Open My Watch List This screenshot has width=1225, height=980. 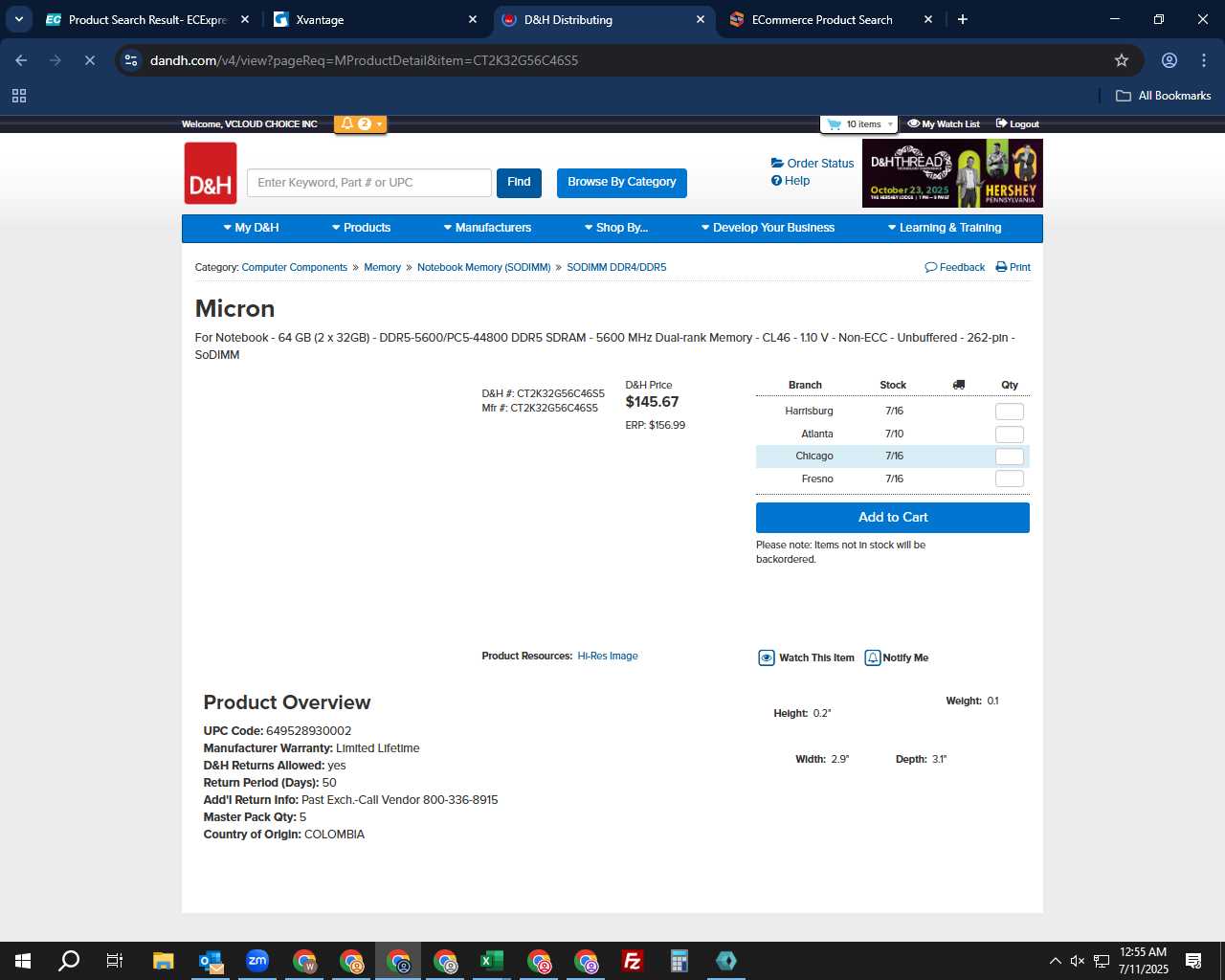(944, 124)
